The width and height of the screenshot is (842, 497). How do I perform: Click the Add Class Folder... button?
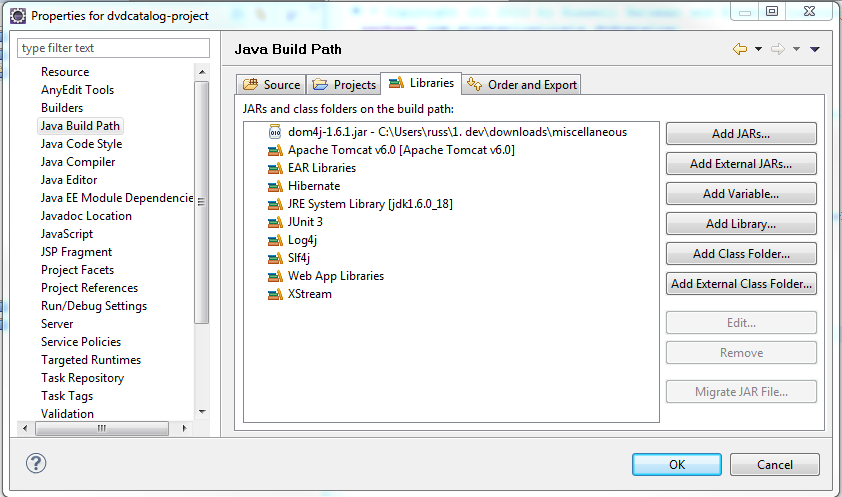(741, 254)
